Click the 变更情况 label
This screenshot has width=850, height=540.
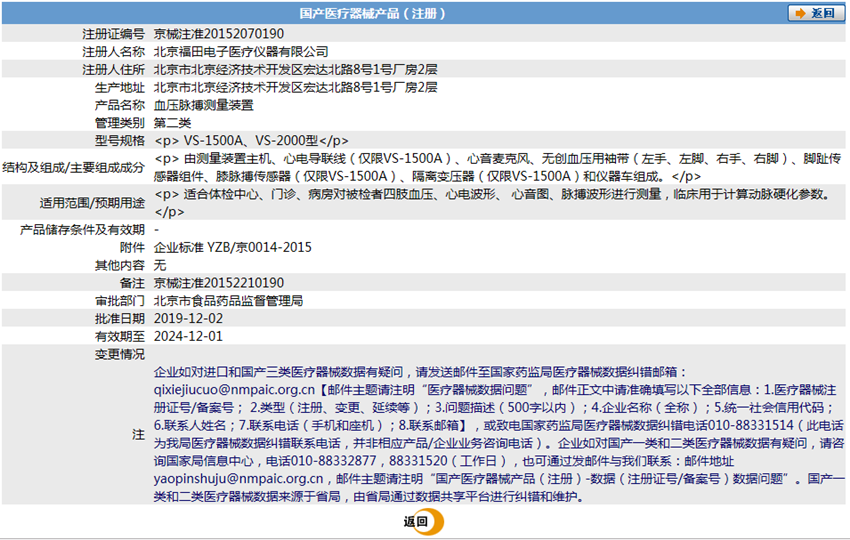coord(120,355)
